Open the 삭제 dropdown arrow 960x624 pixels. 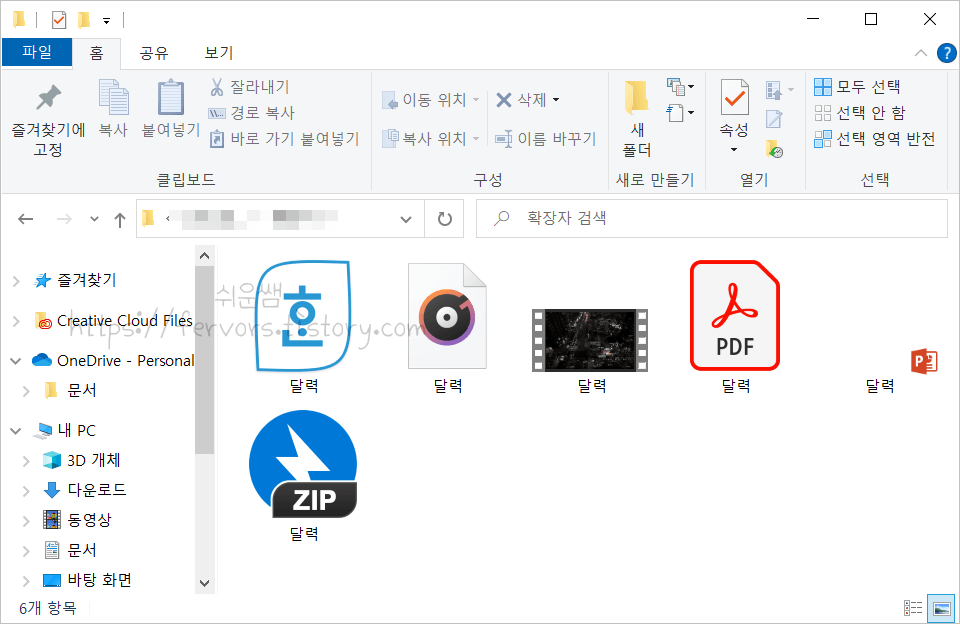tap(556, 100)
